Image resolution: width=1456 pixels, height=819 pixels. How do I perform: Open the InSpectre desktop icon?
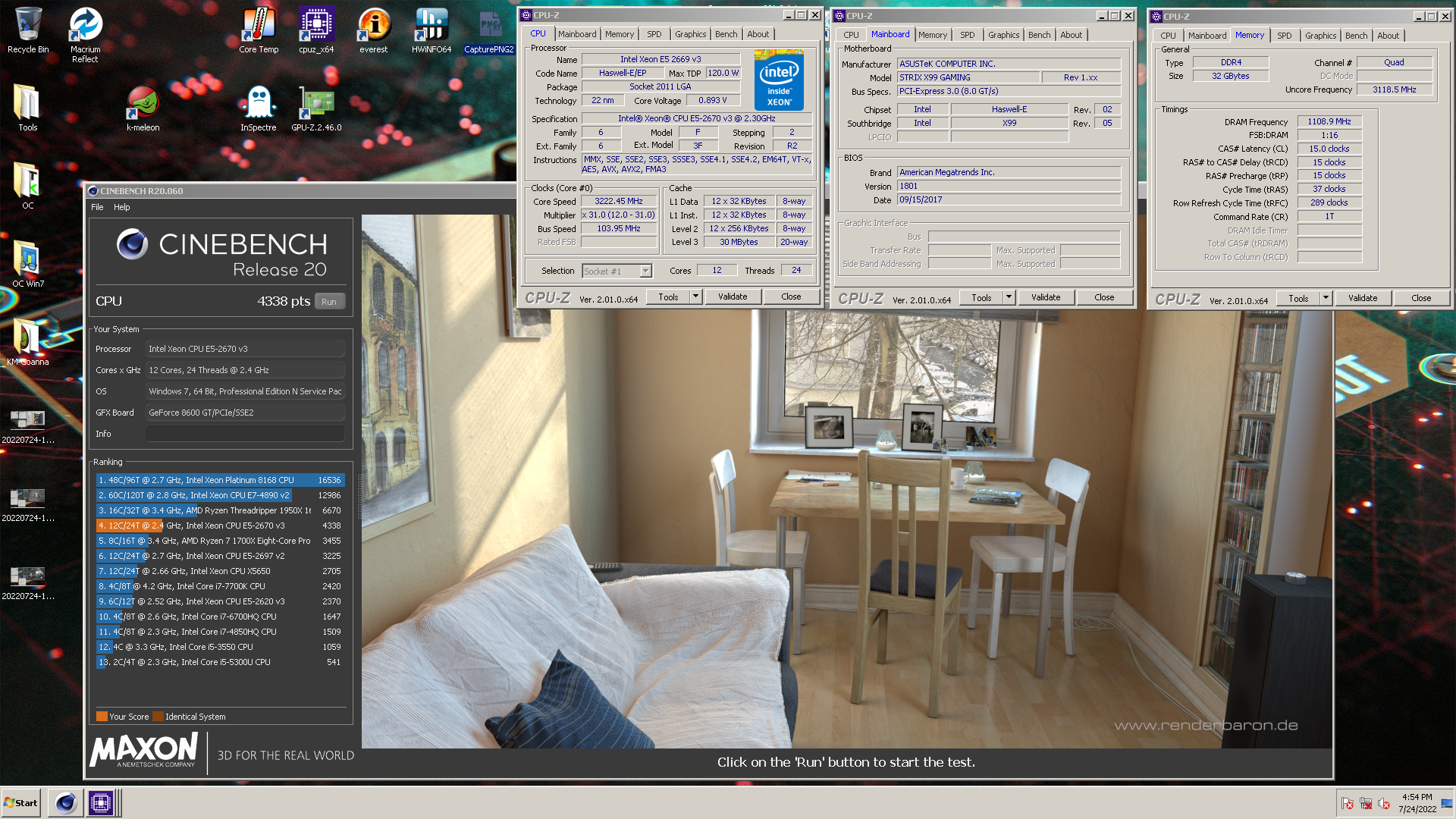click(259, 108)
